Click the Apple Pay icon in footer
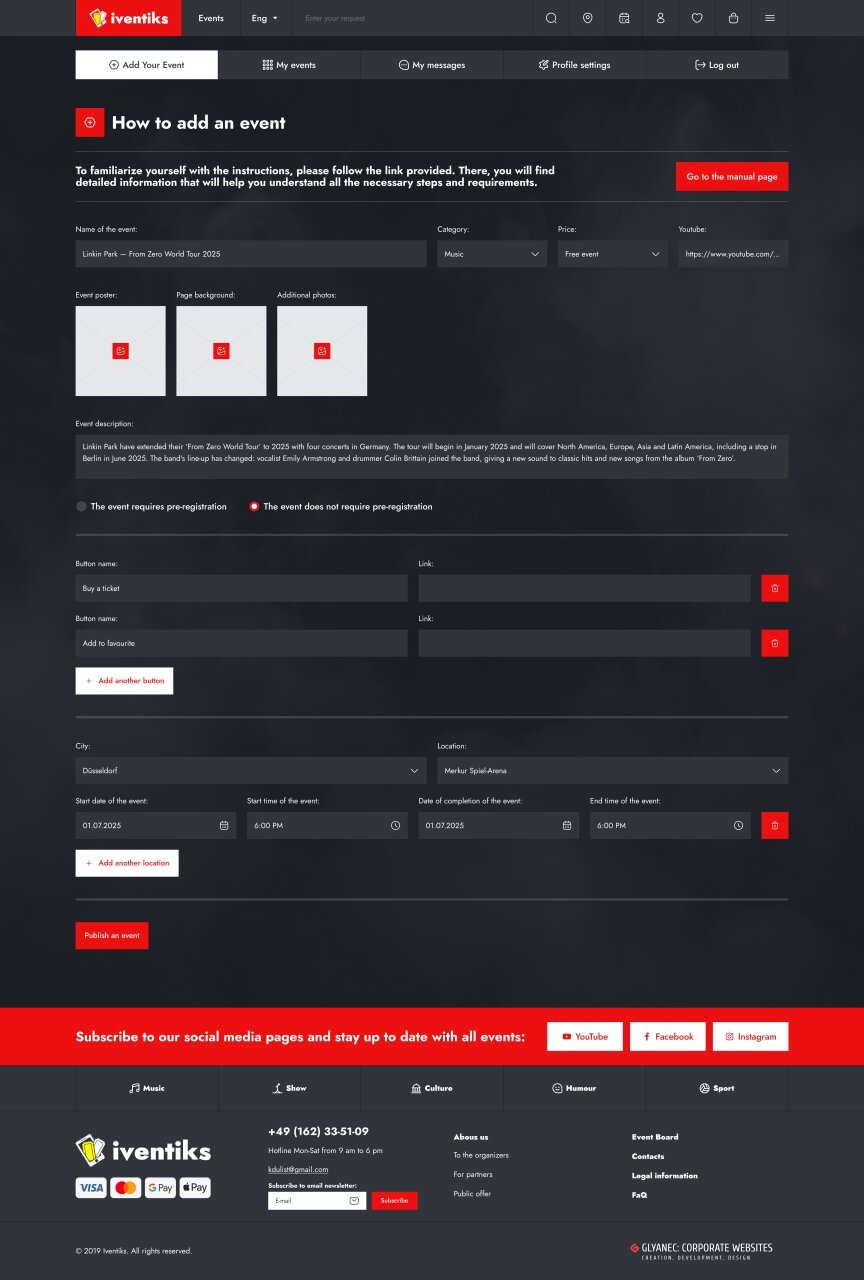This screenshot has height=1280, width=864. 195,1188
